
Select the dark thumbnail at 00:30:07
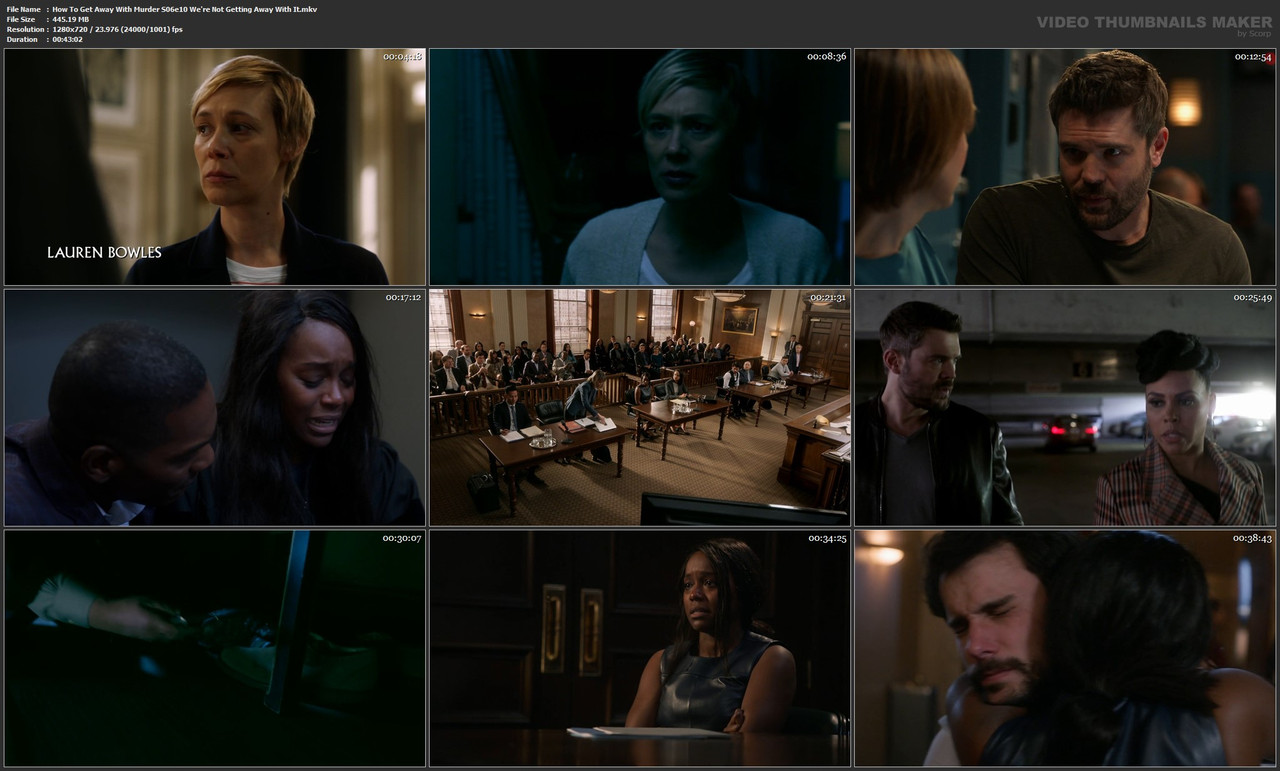point(215,648)
